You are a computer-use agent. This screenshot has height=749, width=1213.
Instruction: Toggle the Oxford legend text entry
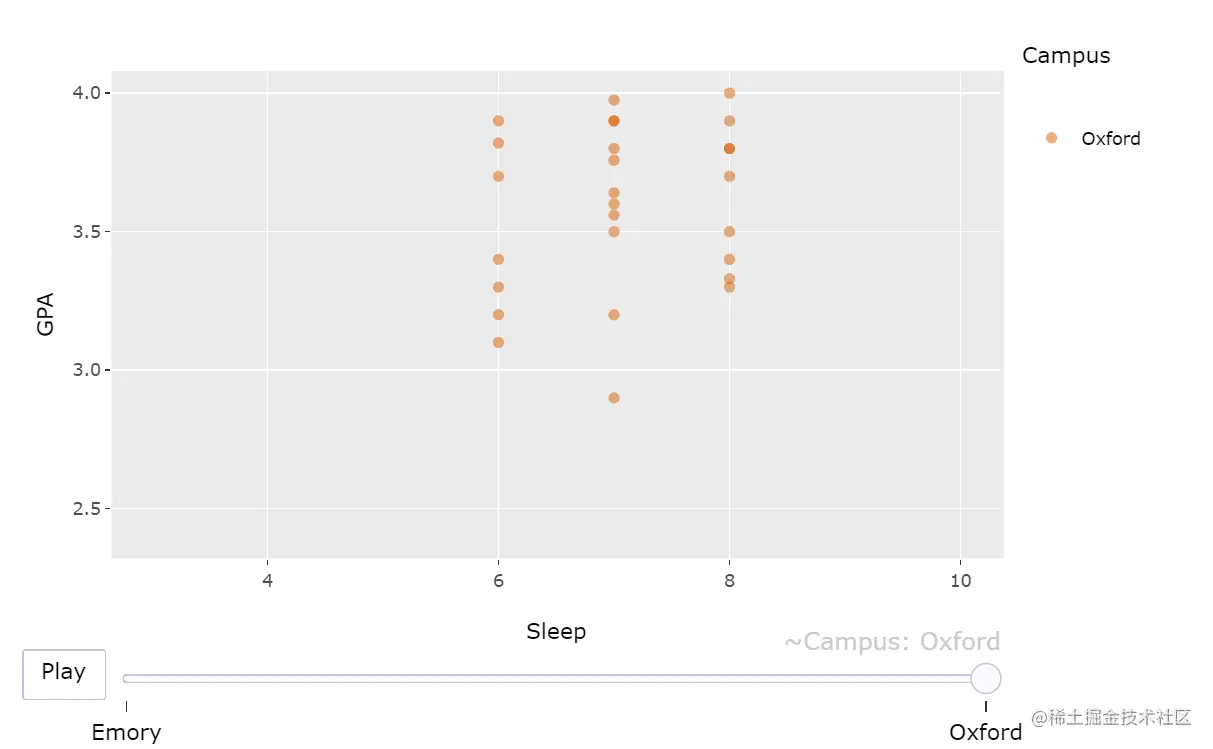coord(1110,139)
